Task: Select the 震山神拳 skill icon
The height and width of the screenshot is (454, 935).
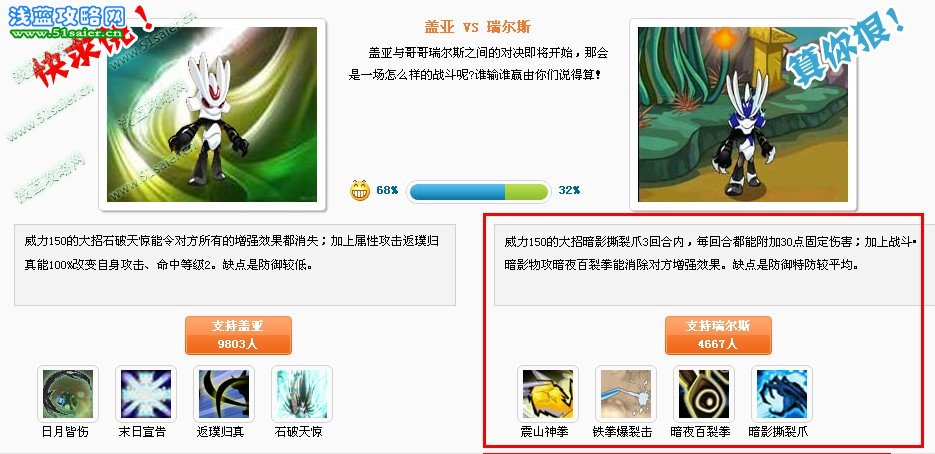Action: coord(548,394)
